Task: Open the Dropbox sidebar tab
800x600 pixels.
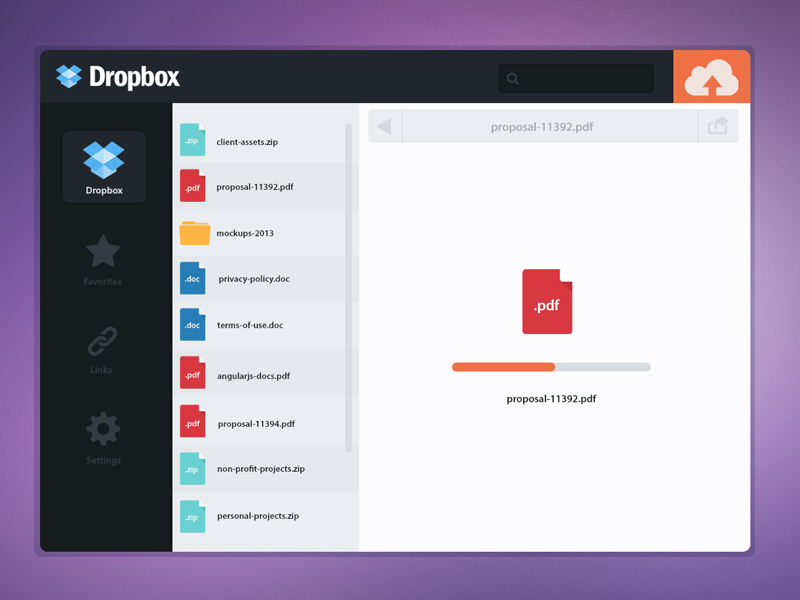Action: 104,166
